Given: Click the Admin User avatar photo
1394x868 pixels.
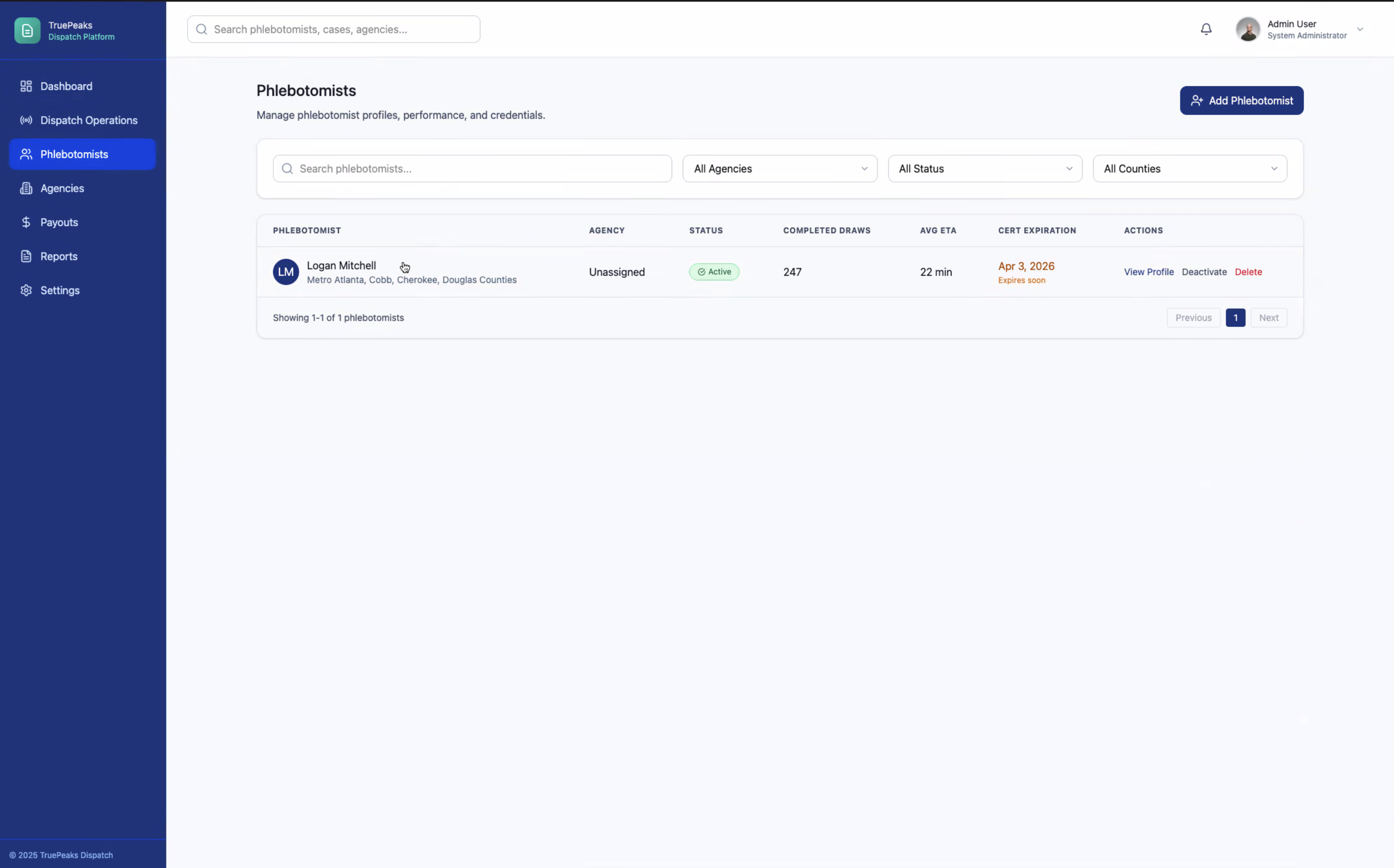Looking at the screenshot, I should coord(1247,29).
